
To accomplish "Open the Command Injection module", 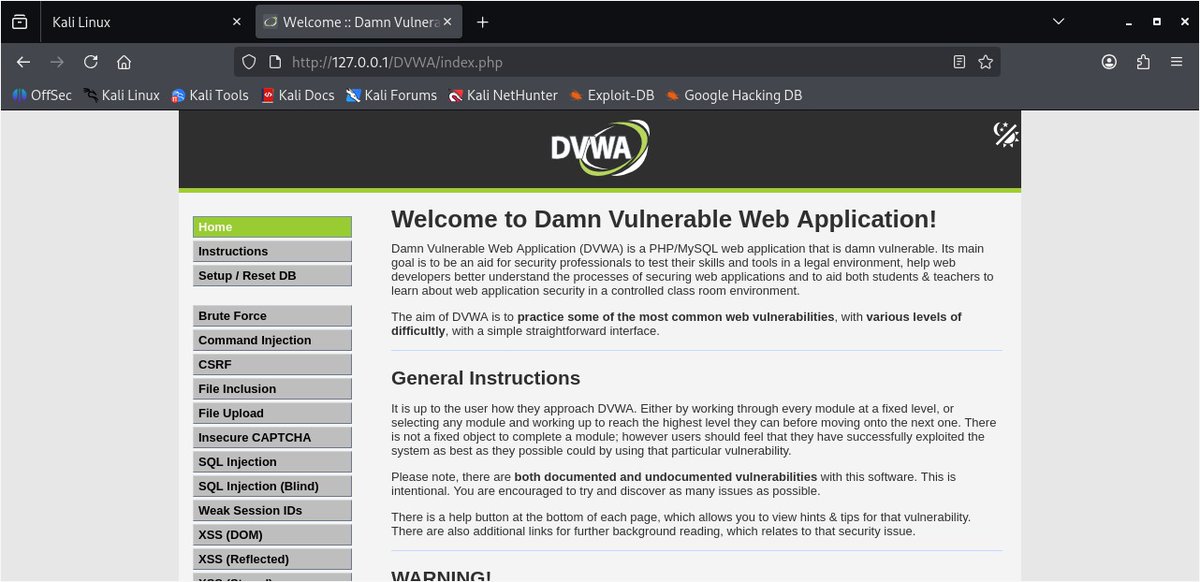I will click(x=272, y=340).
